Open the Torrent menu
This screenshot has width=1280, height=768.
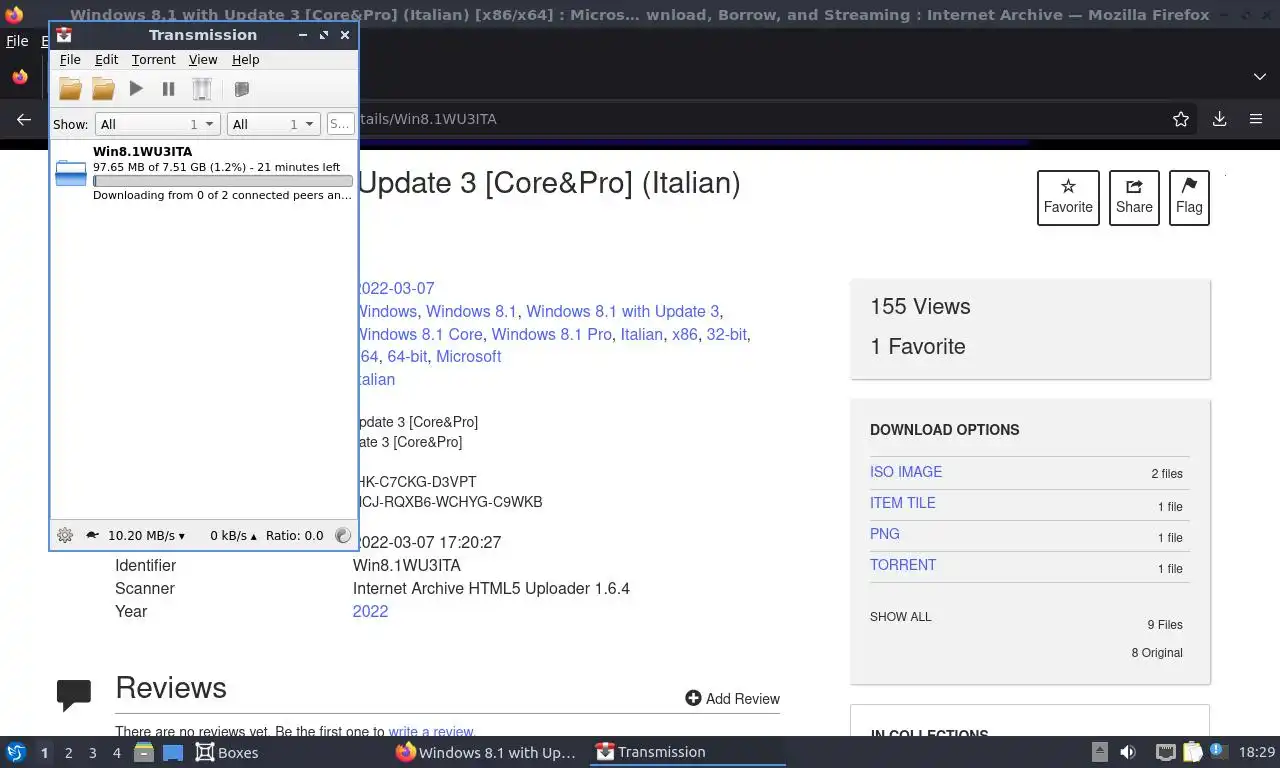(153, 60)
